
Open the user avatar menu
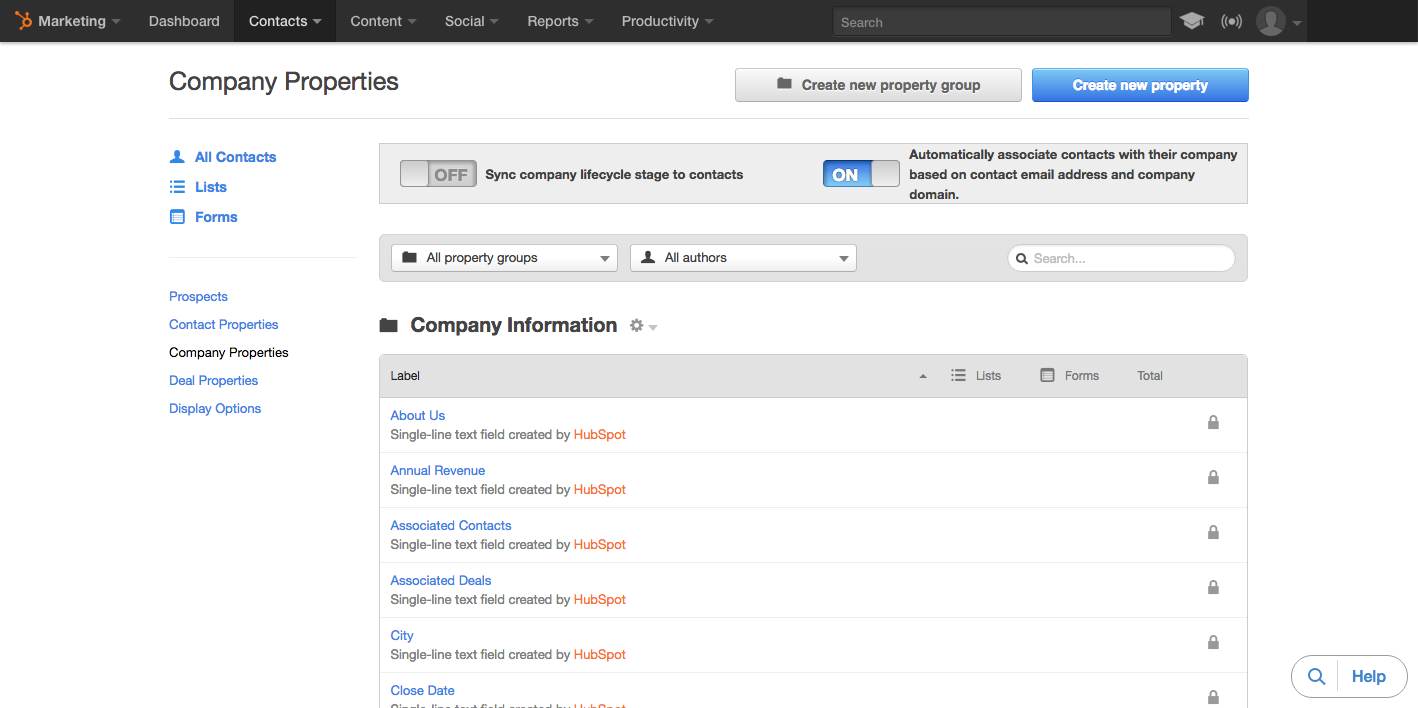[1270, 21]
